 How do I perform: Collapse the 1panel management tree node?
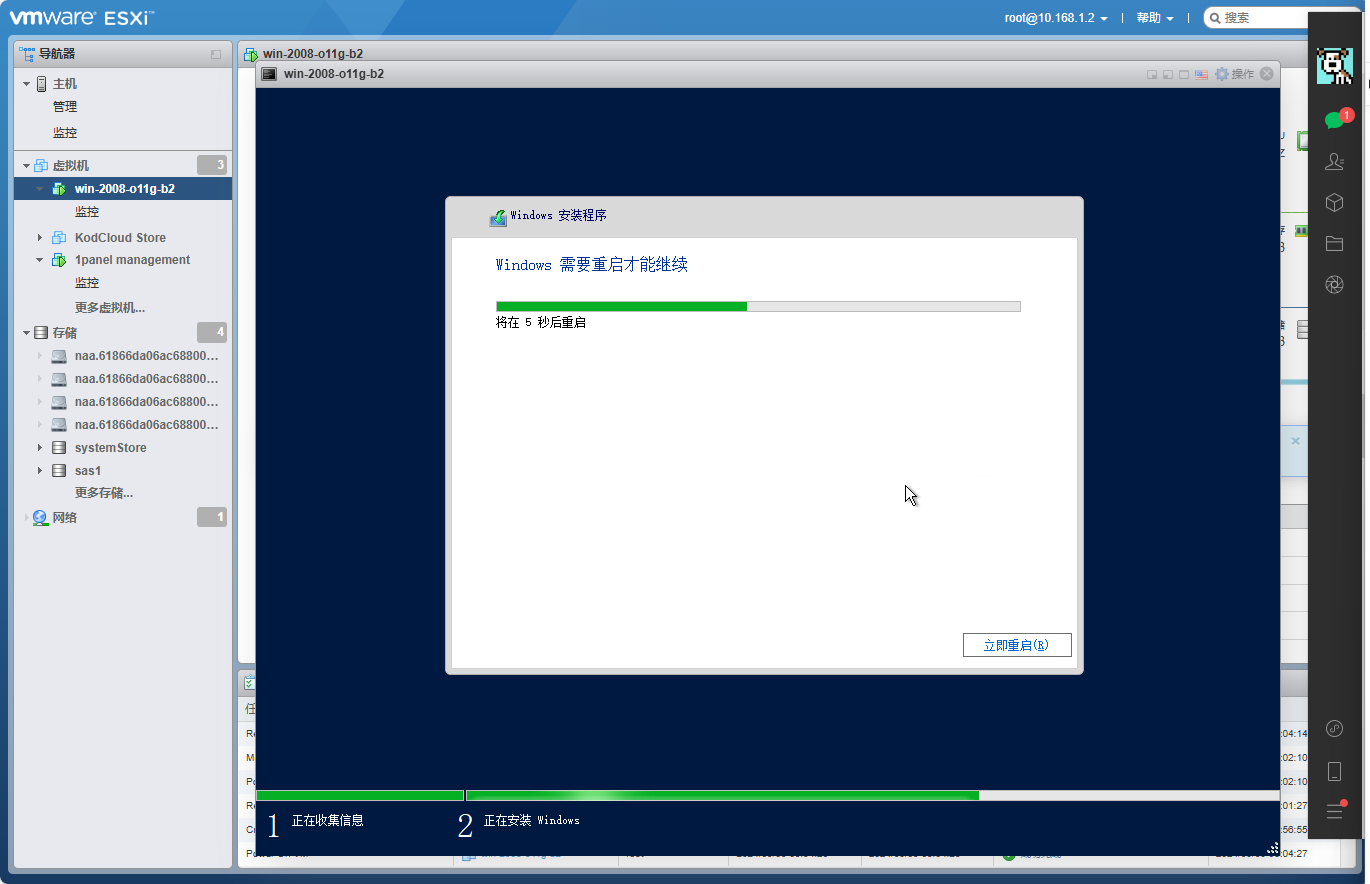40,260
